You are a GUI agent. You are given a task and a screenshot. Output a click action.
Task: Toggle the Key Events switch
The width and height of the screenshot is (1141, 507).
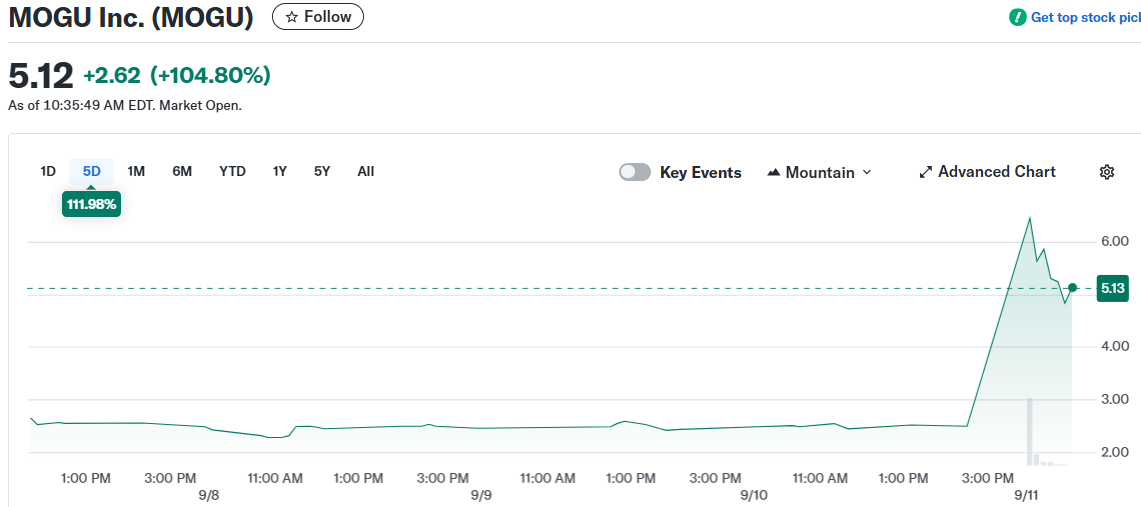coord(635,172)
